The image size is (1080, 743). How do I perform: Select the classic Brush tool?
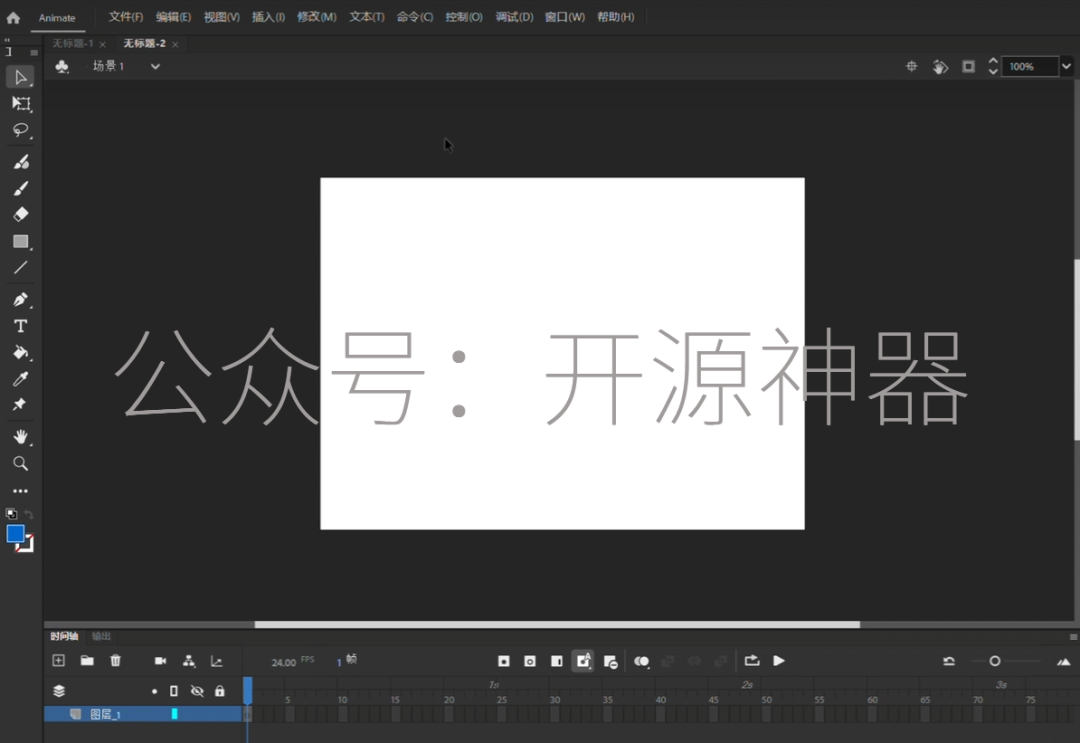[21, 188]
